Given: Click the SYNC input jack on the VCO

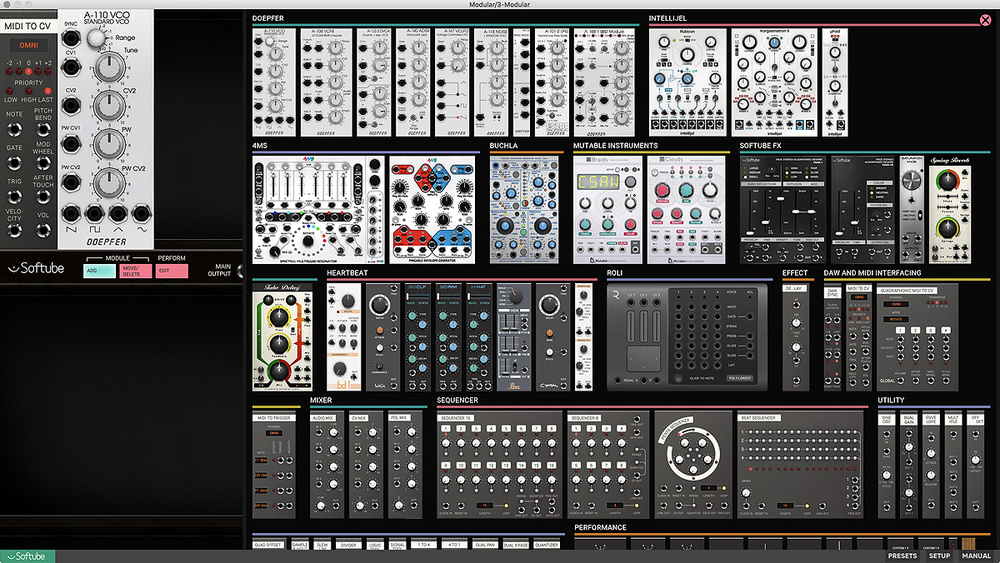Looking at the screenshot, I should point(71,38).
